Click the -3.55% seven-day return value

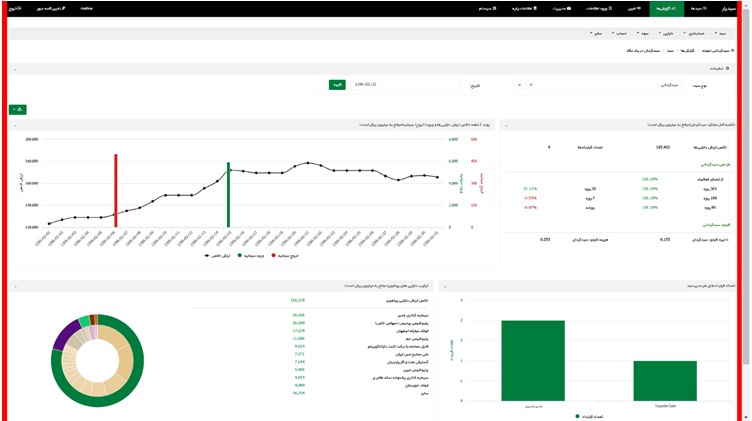click(x=530, y=198)
